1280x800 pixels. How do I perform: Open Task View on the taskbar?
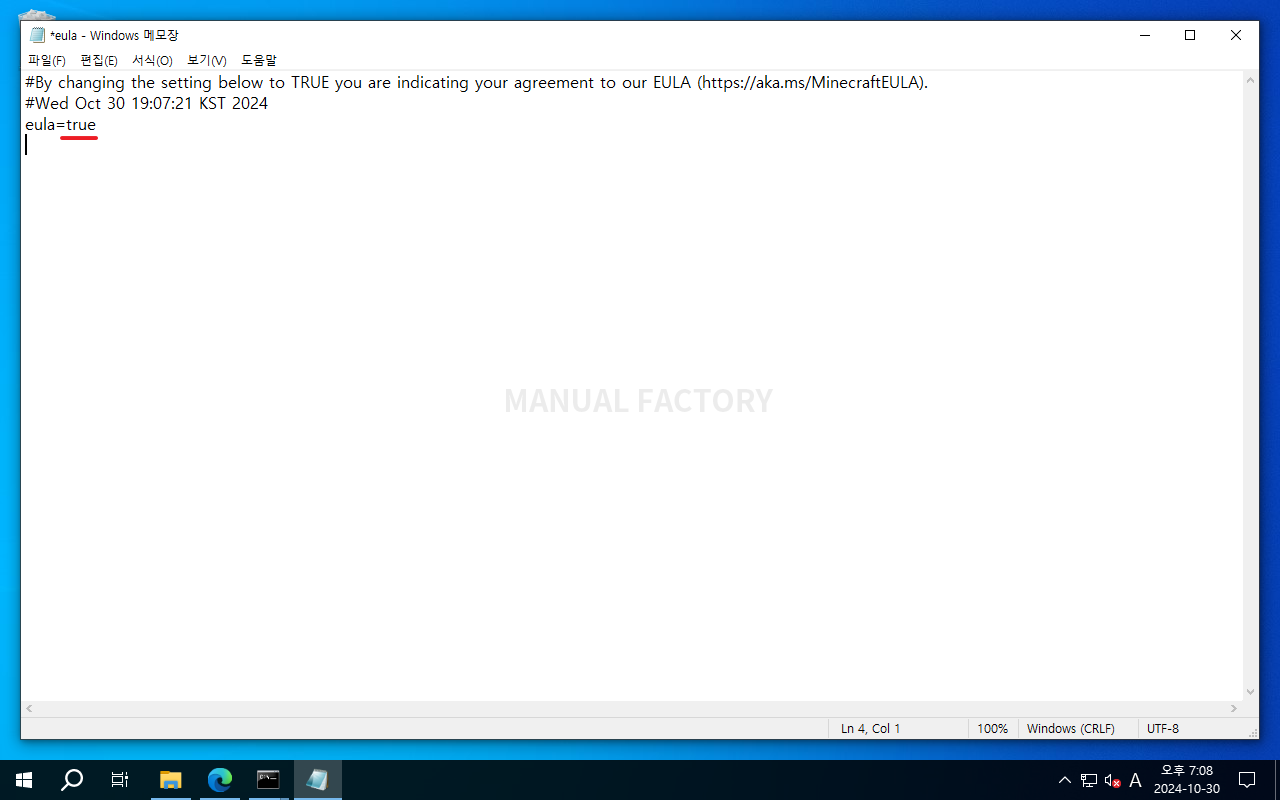[120, 780]
